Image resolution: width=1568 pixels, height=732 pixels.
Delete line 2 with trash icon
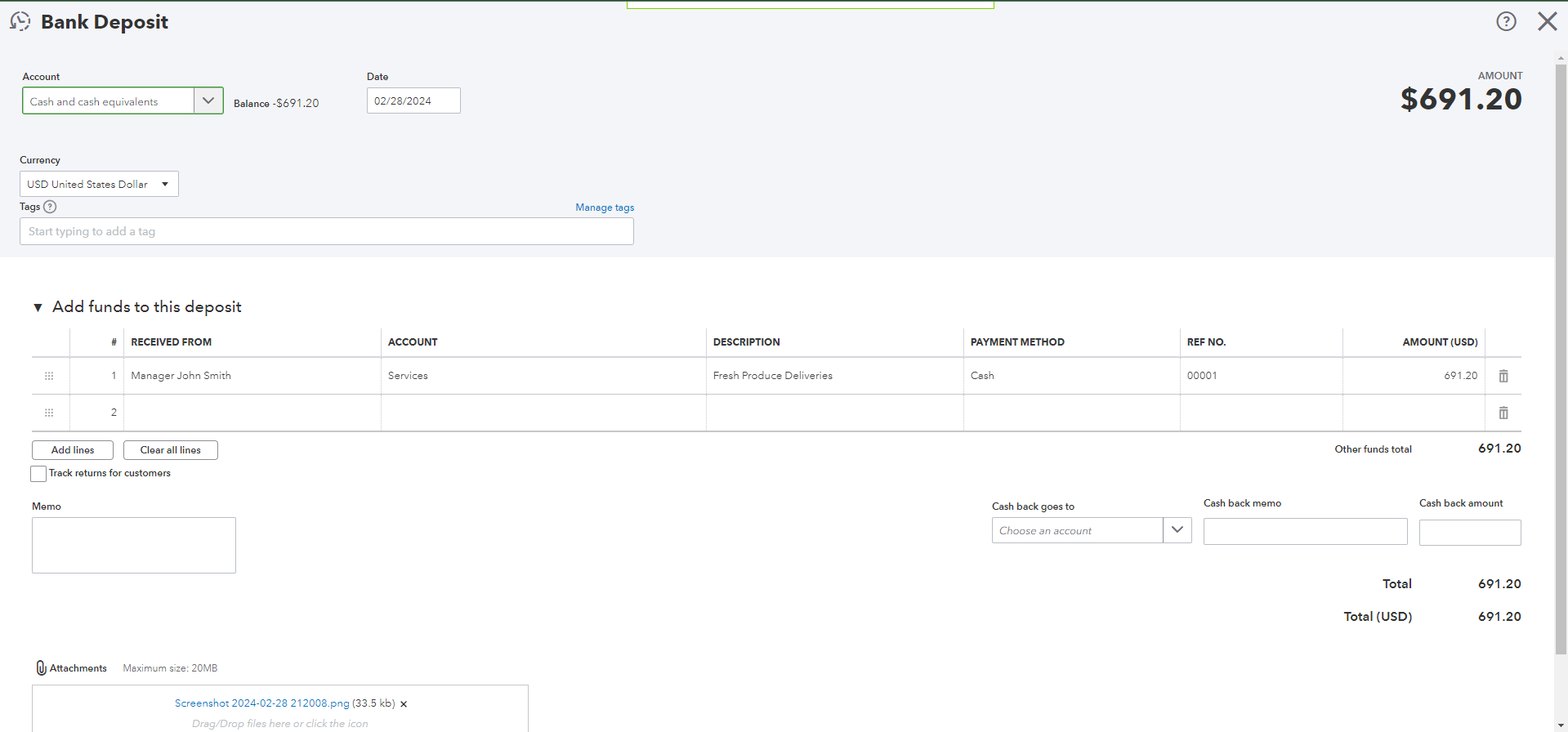coord(1503,413)
